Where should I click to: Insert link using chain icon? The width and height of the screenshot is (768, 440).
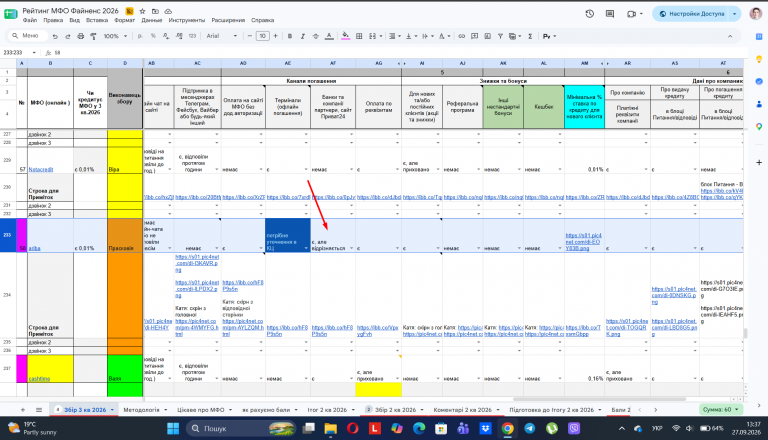pos(461,36)
